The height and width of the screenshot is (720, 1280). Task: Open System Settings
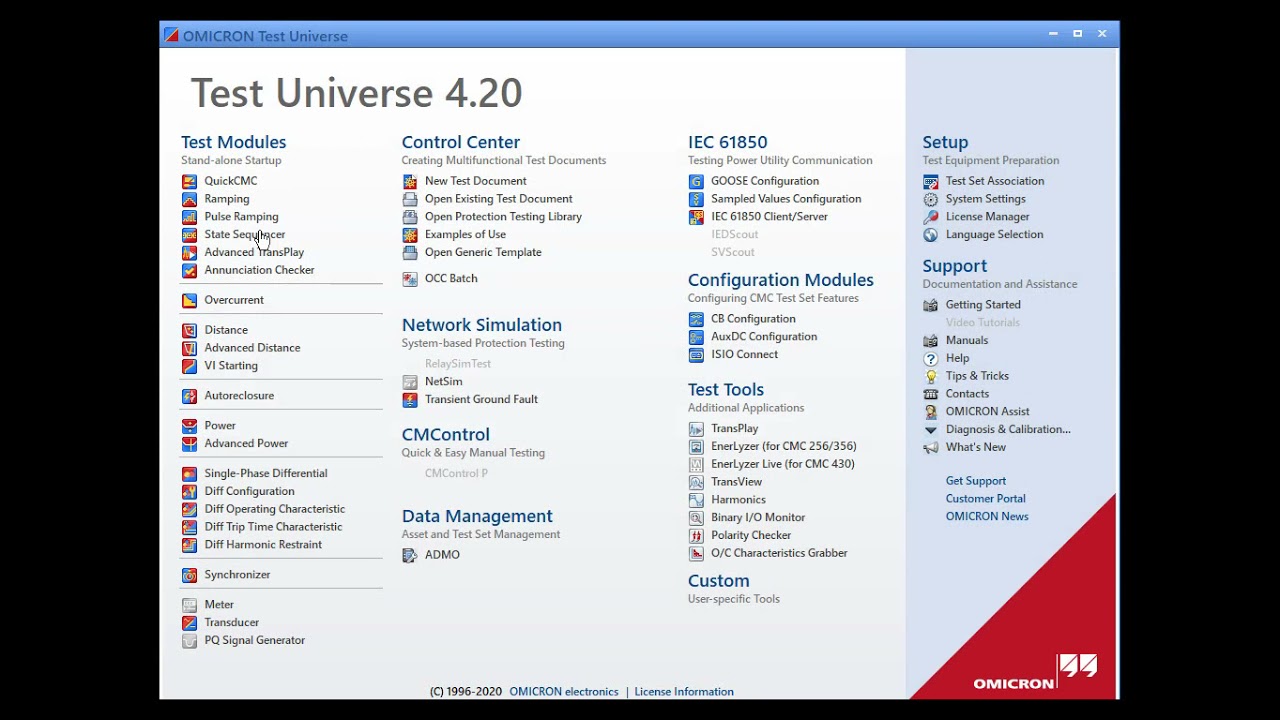pyautogui.click(x=986, y=199)
